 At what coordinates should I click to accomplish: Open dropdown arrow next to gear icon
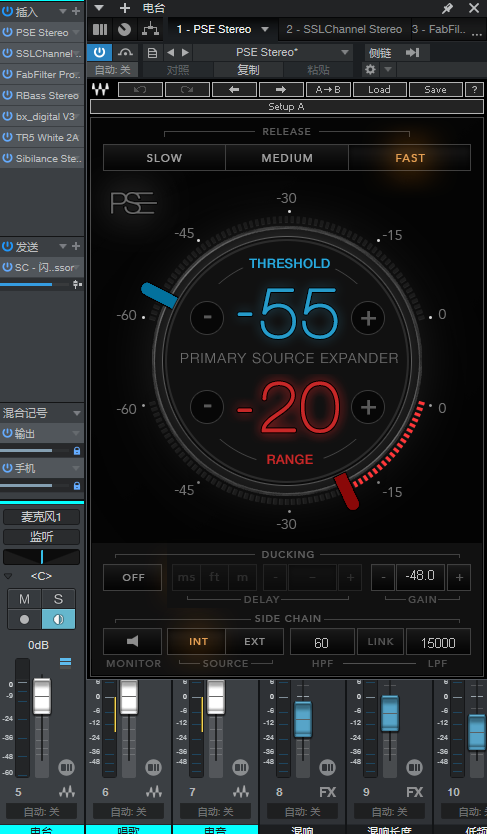click(388, 70)
